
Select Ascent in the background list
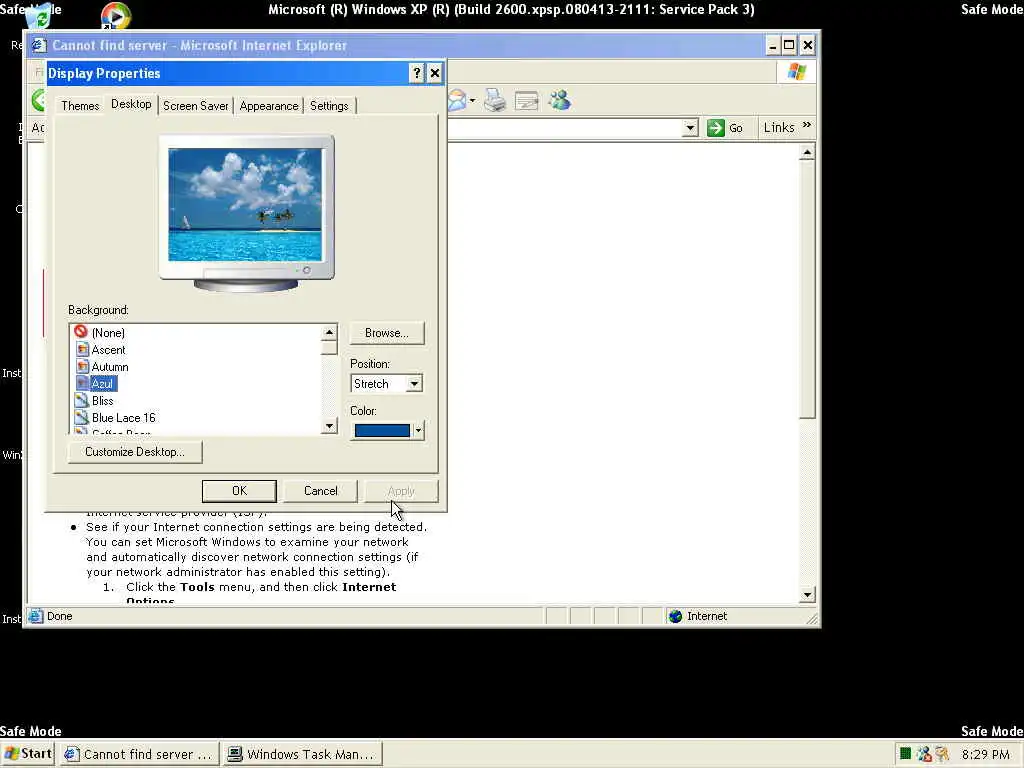tap(108, 350)
